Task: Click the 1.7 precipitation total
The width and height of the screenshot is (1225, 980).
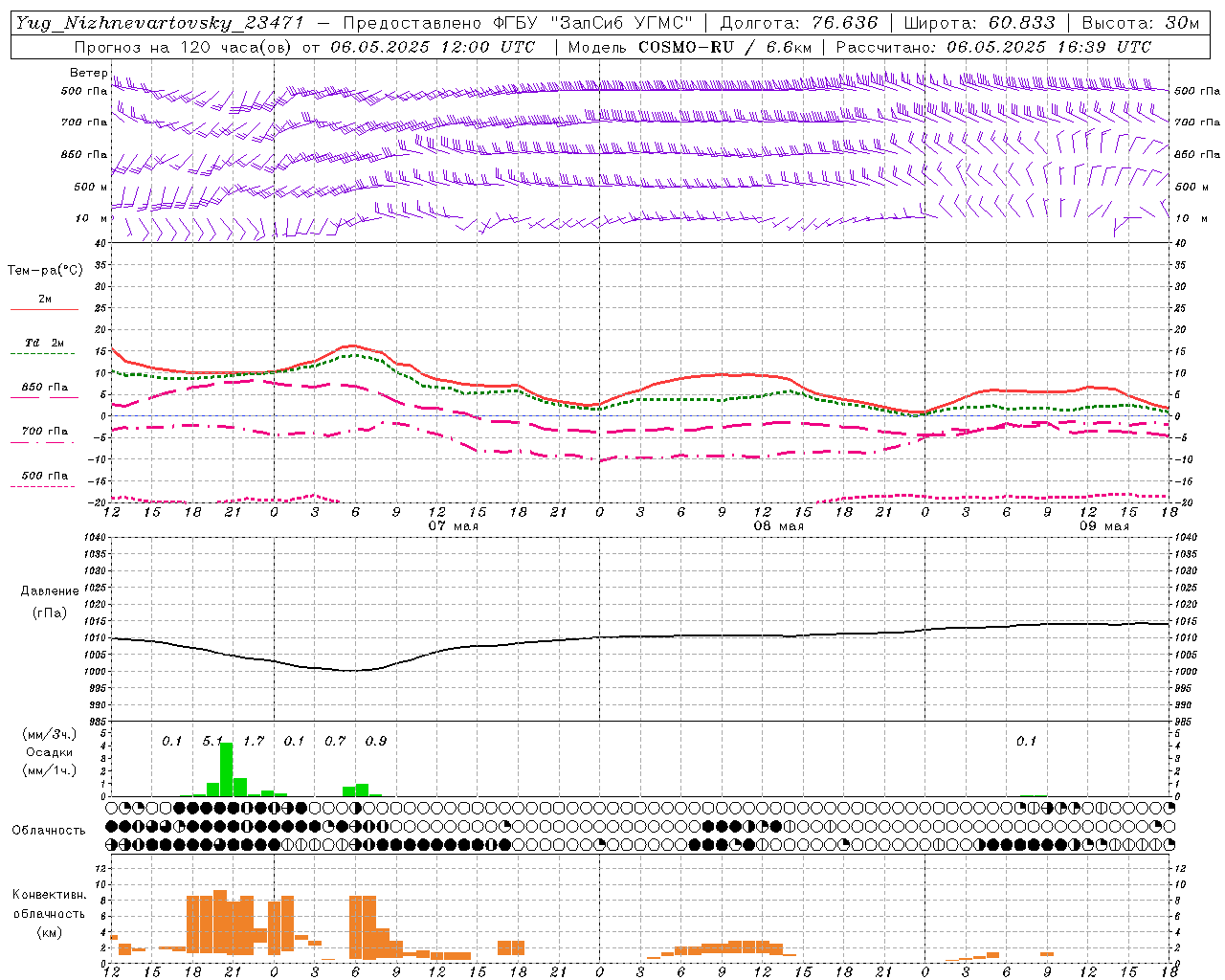Action: point(254,742)
